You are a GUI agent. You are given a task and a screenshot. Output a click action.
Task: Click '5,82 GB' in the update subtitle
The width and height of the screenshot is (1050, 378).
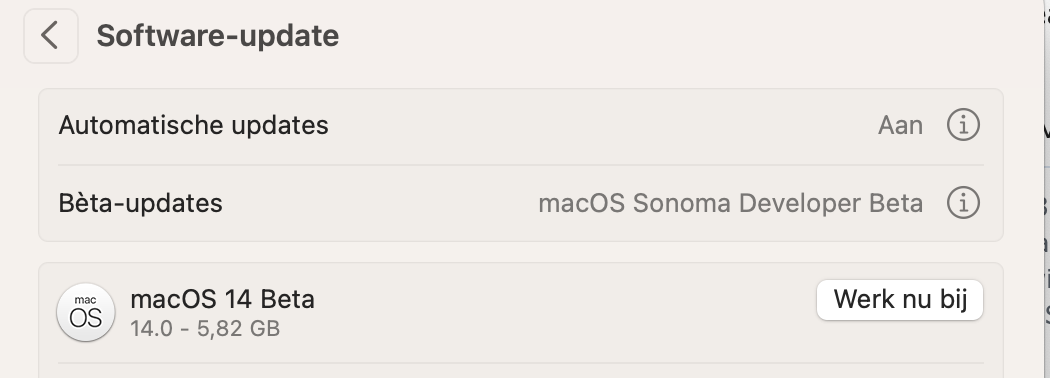point(238,329)
